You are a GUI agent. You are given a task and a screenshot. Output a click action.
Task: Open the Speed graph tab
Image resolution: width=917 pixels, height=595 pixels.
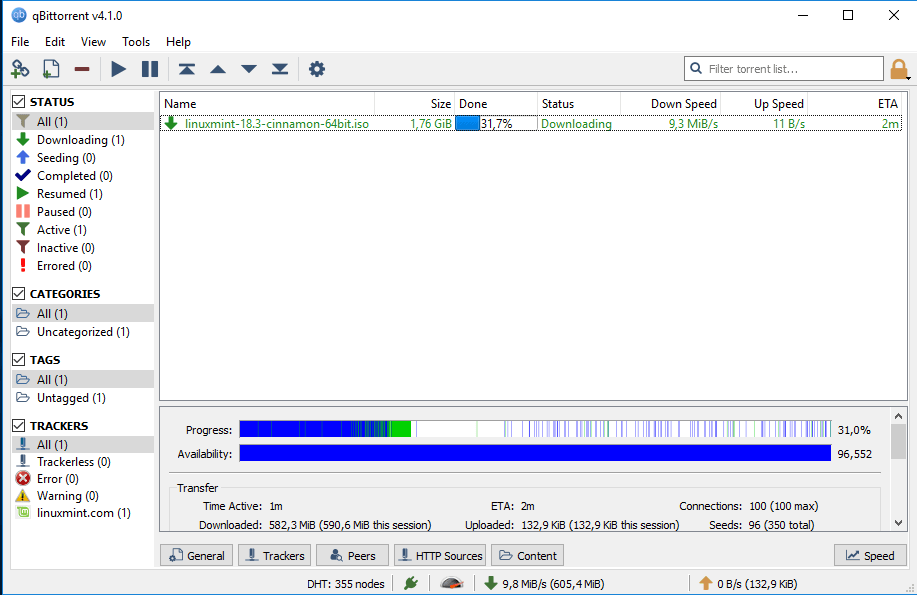coord(870,555)
